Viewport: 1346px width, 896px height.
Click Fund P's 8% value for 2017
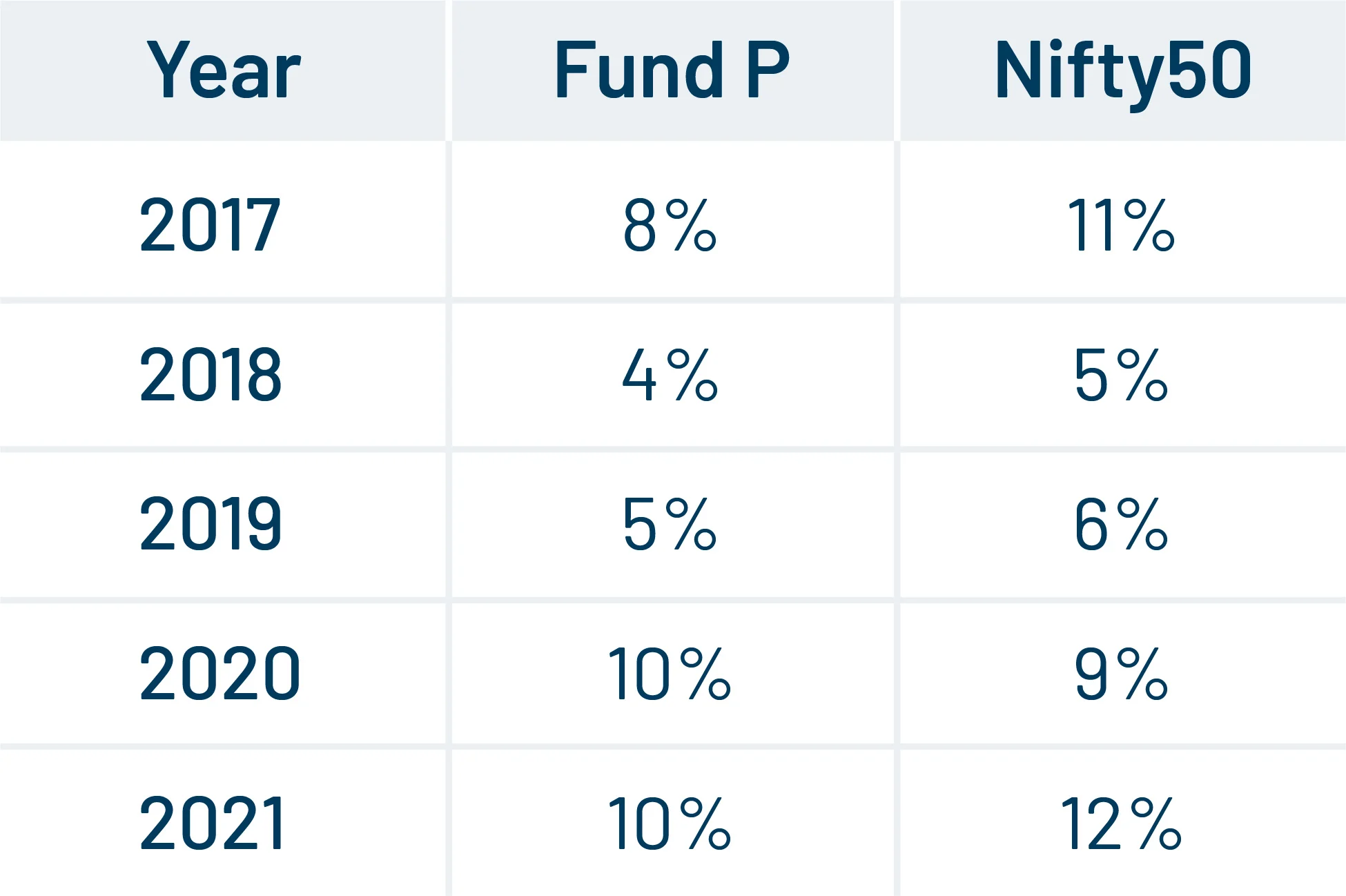(670, 224)
